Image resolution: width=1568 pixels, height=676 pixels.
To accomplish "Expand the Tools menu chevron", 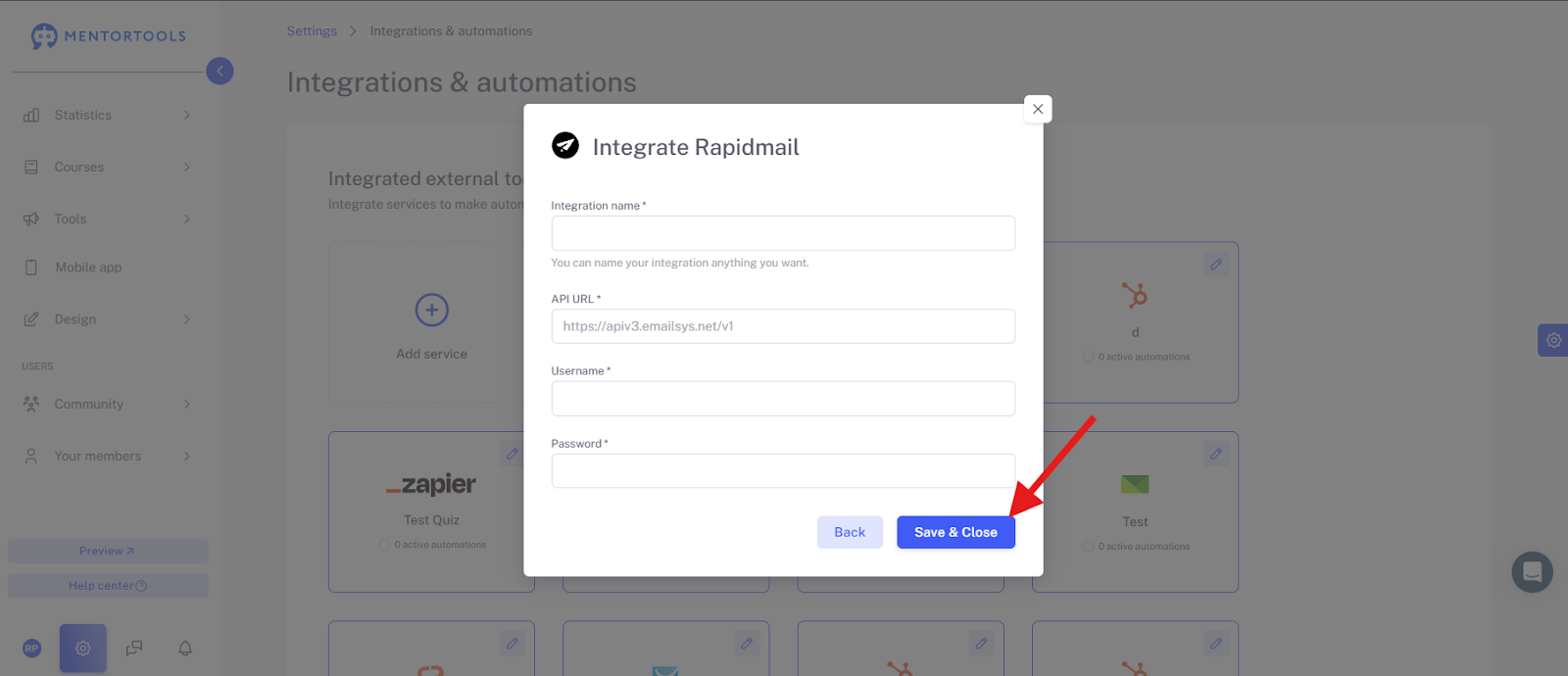I will pos(187,219).
